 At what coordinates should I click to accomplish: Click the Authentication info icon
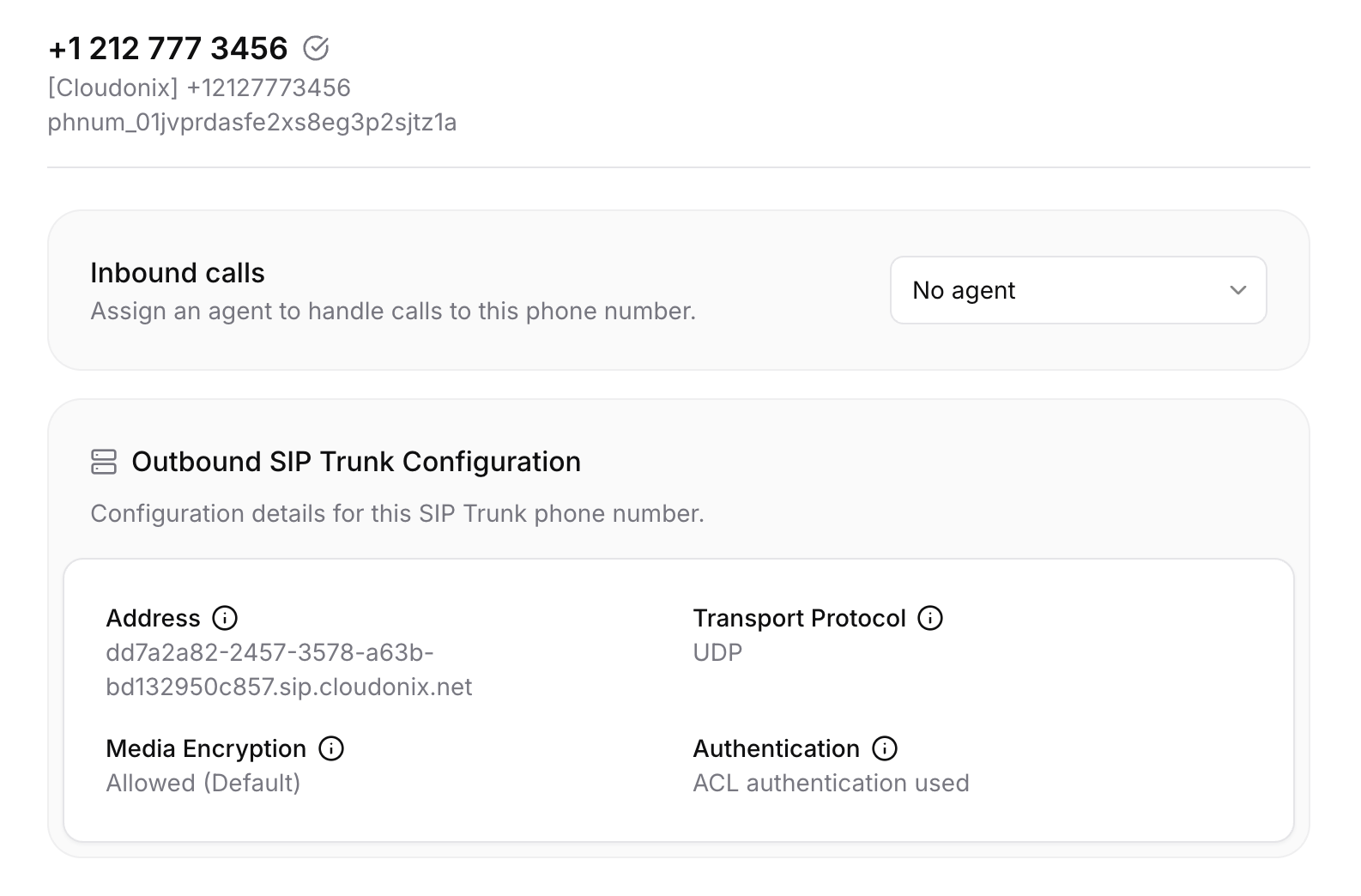click(x=885, y=748)
